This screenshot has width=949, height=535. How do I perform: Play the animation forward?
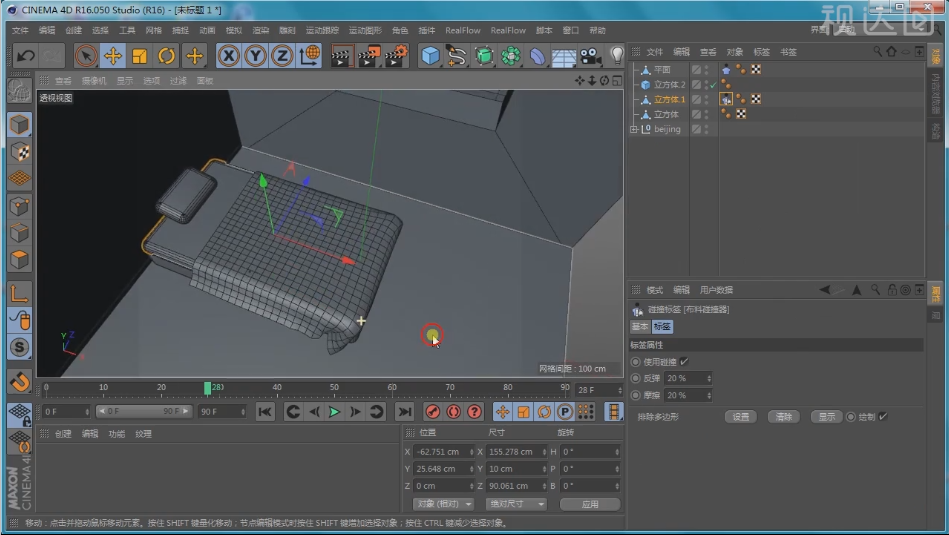pyautogui.click(x=334, y=412)
